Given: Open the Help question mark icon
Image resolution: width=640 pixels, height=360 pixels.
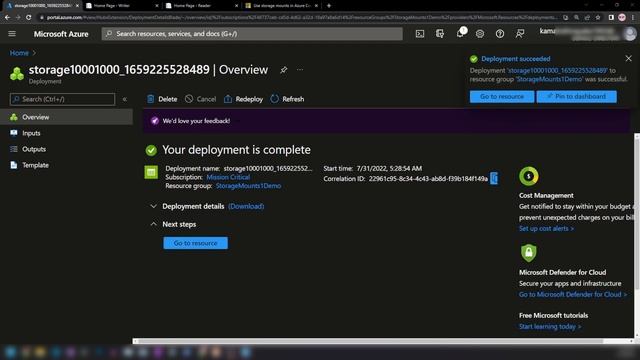Looking at the screenshot, I should pyautogui.click(x=500, y=34).
